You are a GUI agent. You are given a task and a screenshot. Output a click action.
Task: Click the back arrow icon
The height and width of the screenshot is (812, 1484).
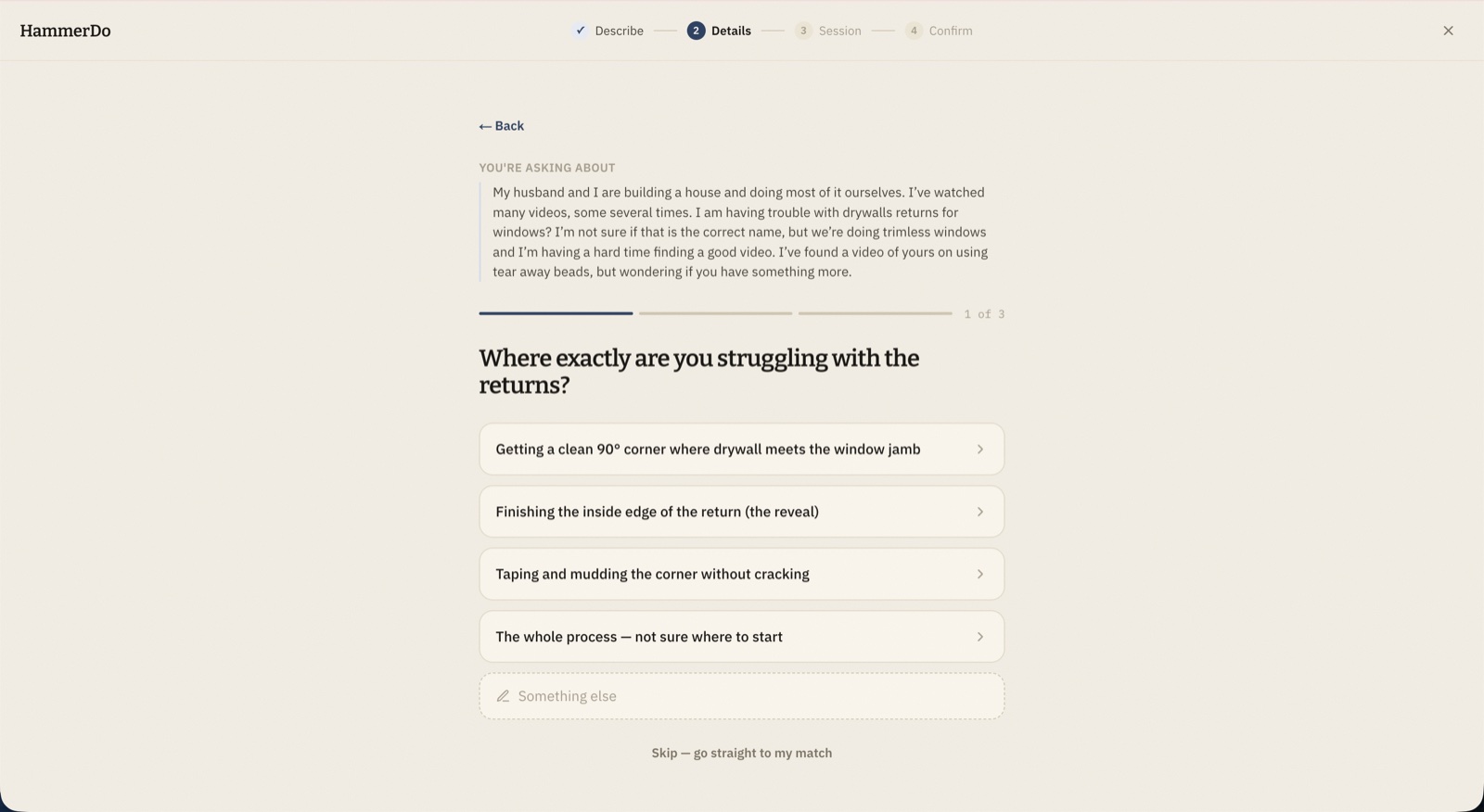pos(485,126)
